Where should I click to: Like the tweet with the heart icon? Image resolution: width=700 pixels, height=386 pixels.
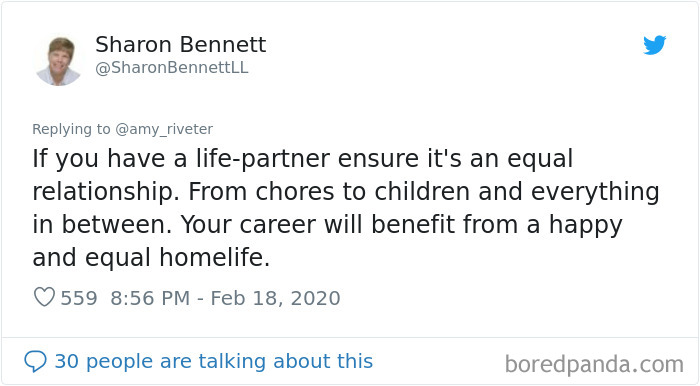44,297
